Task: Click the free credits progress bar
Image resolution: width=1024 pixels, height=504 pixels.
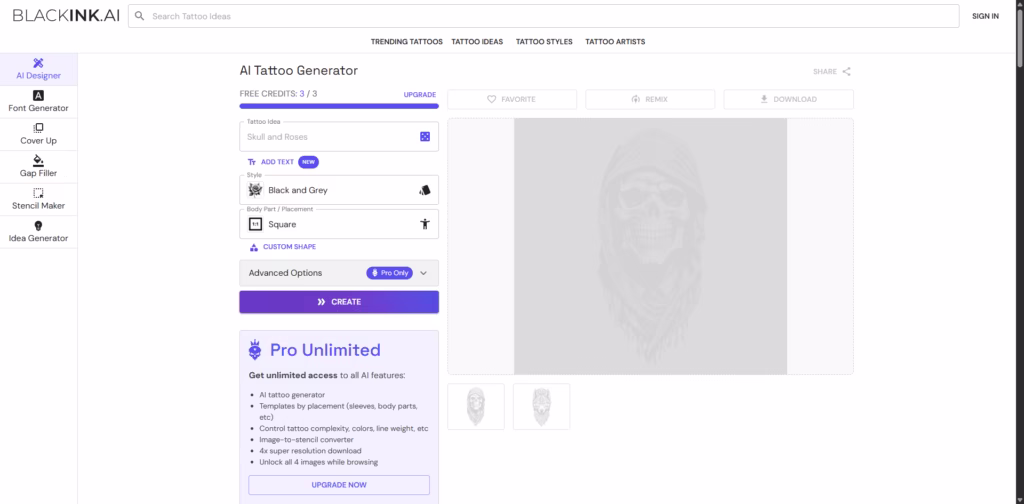Action: pos(338,105)
